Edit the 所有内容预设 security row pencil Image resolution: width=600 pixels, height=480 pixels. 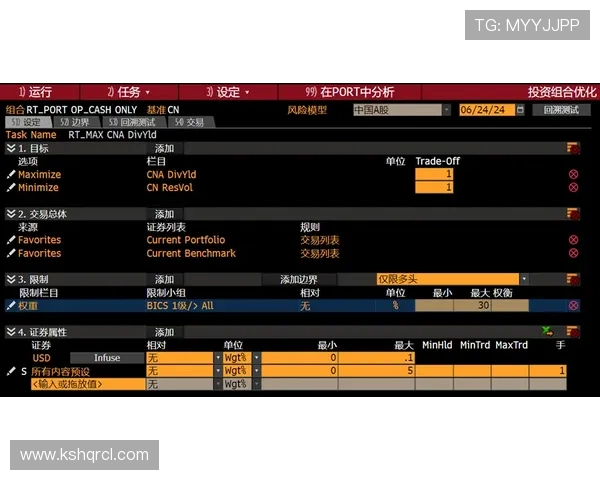(x=11, y=371)
